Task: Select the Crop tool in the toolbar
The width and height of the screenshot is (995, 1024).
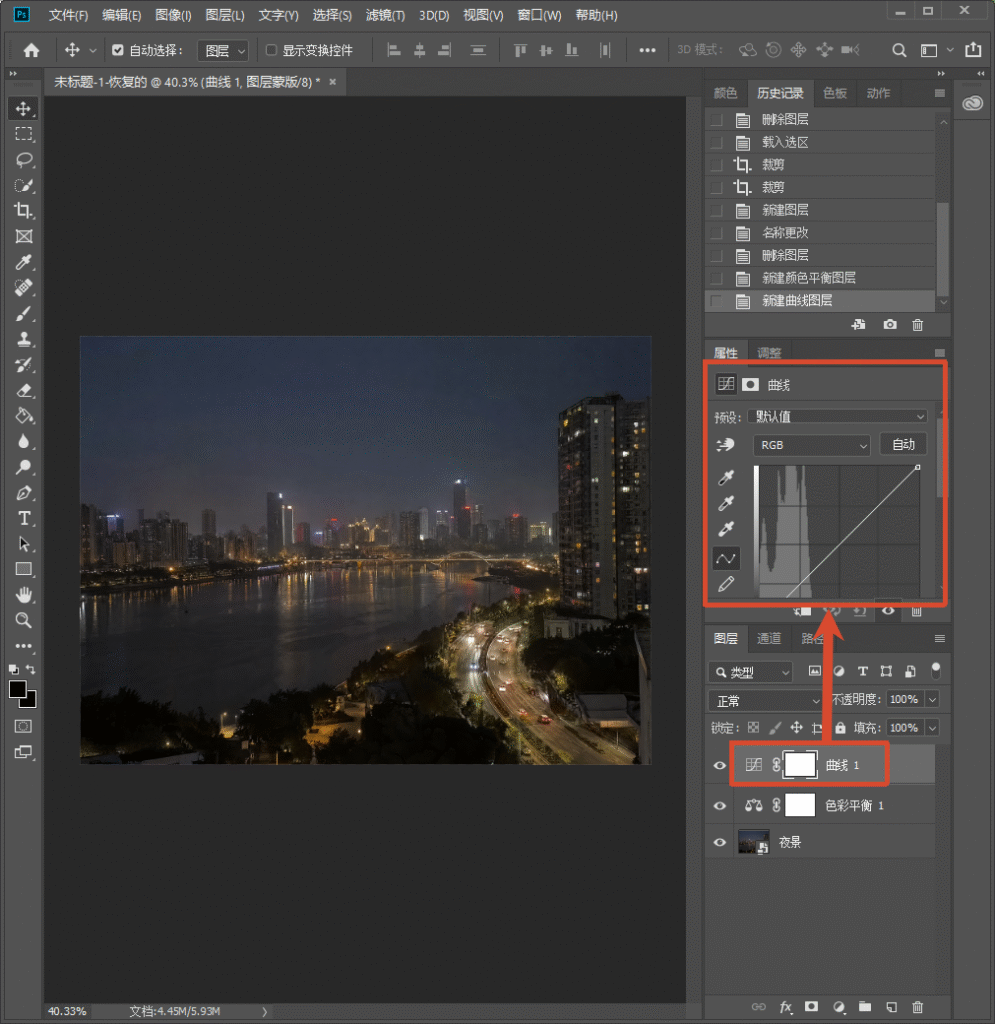Action: click(24, 210)
